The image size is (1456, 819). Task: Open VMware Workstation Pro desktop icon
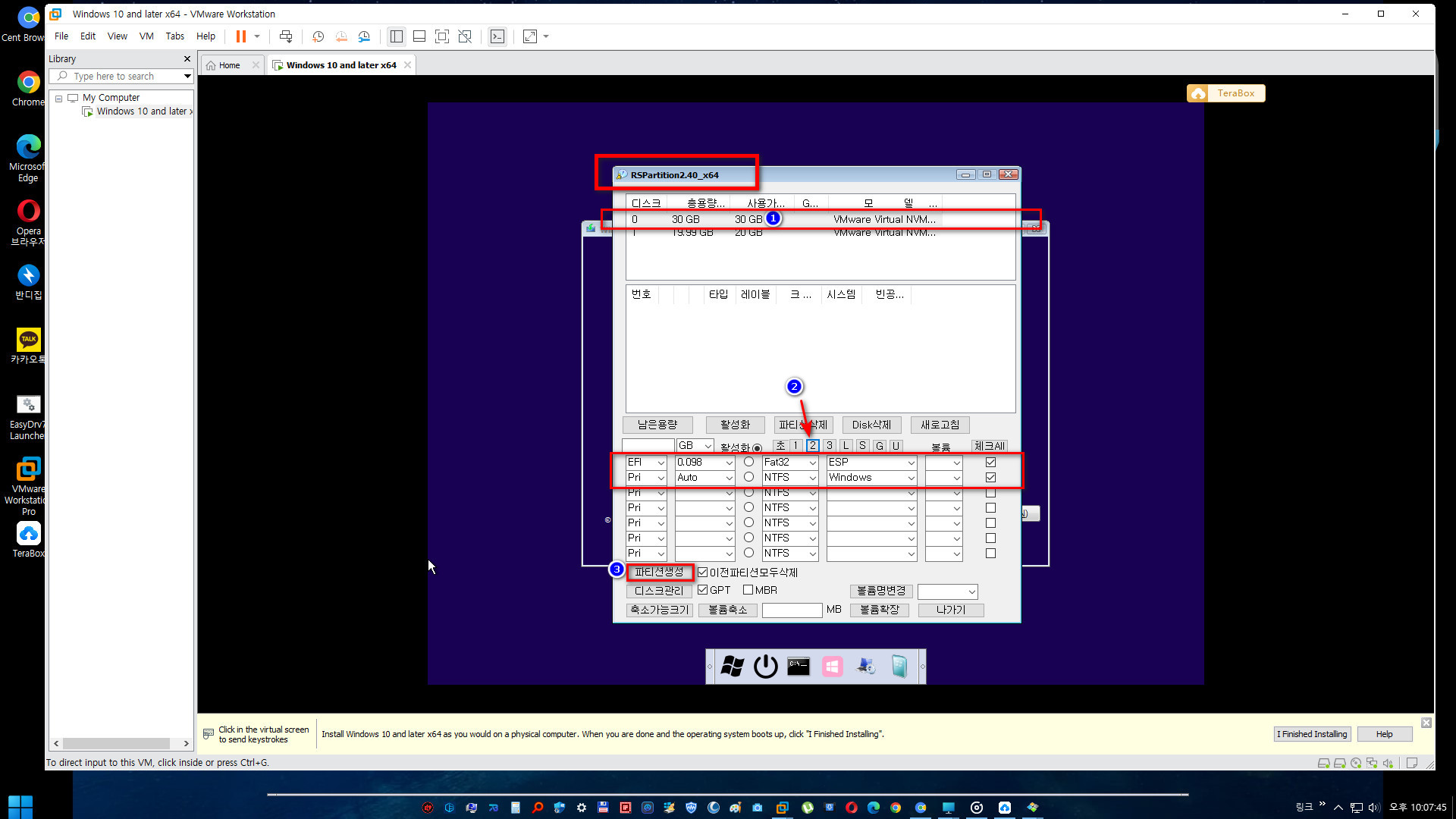point(28,487)
